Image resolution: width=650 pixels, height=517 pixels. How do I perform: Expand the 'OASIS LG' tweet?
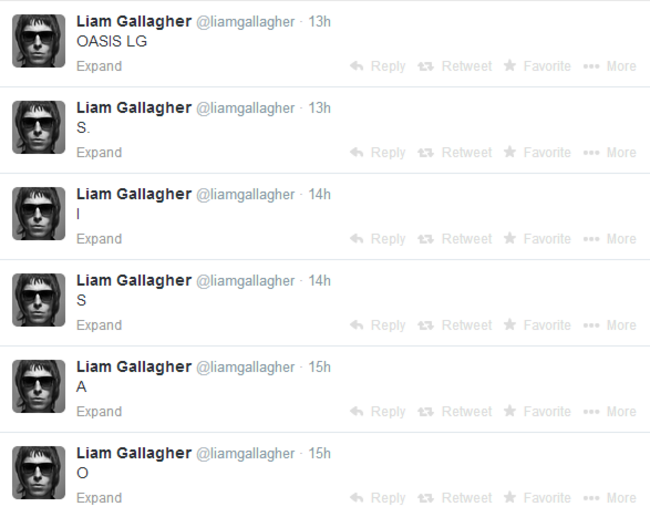point(99,66)
